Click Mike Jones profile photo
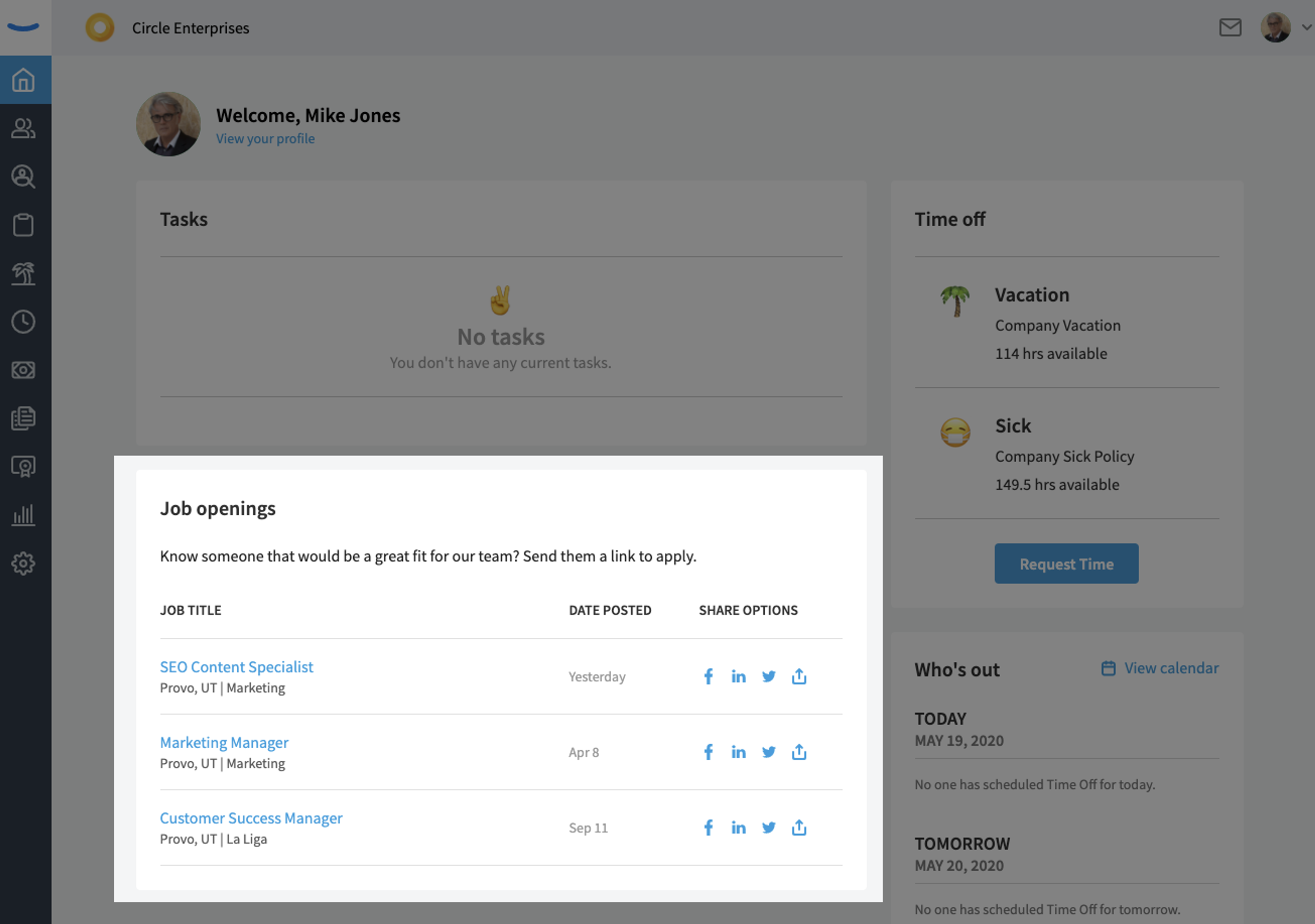Image resolution: width=1315 pixels, height=924 pixels. point(168,124)
